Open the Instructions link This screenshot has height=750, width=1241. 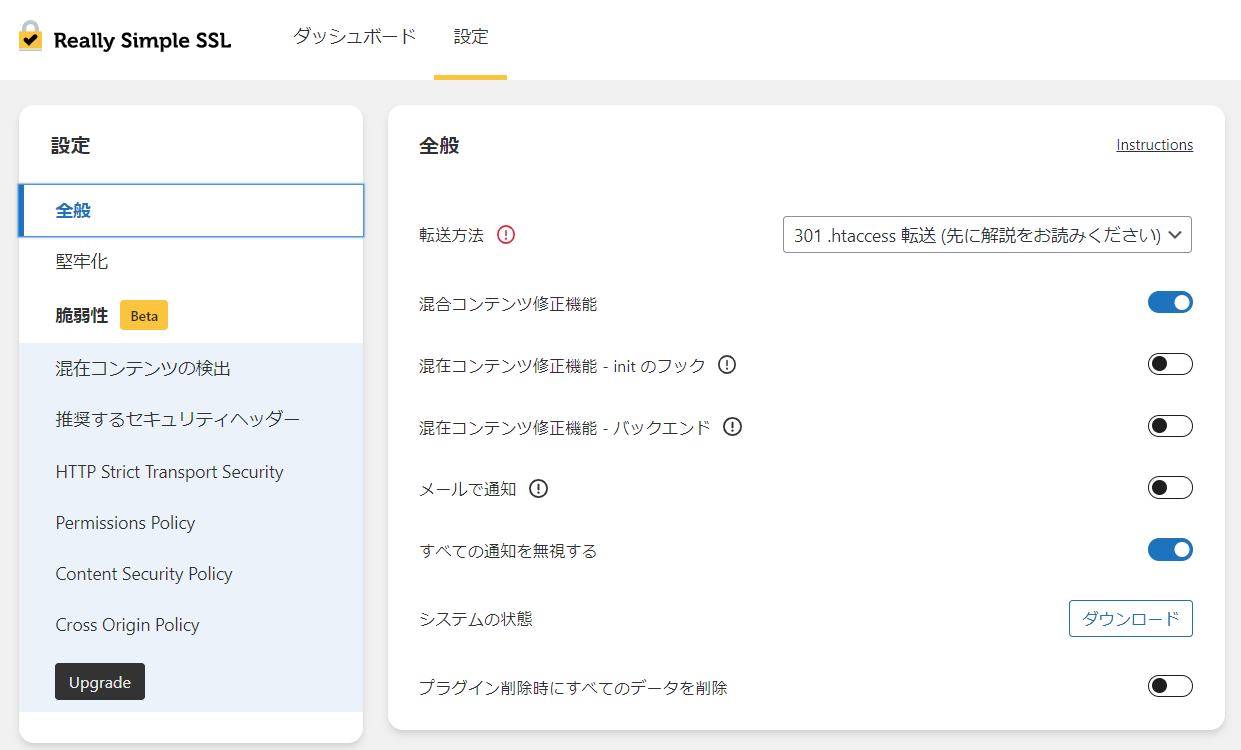click(1154, 145)
